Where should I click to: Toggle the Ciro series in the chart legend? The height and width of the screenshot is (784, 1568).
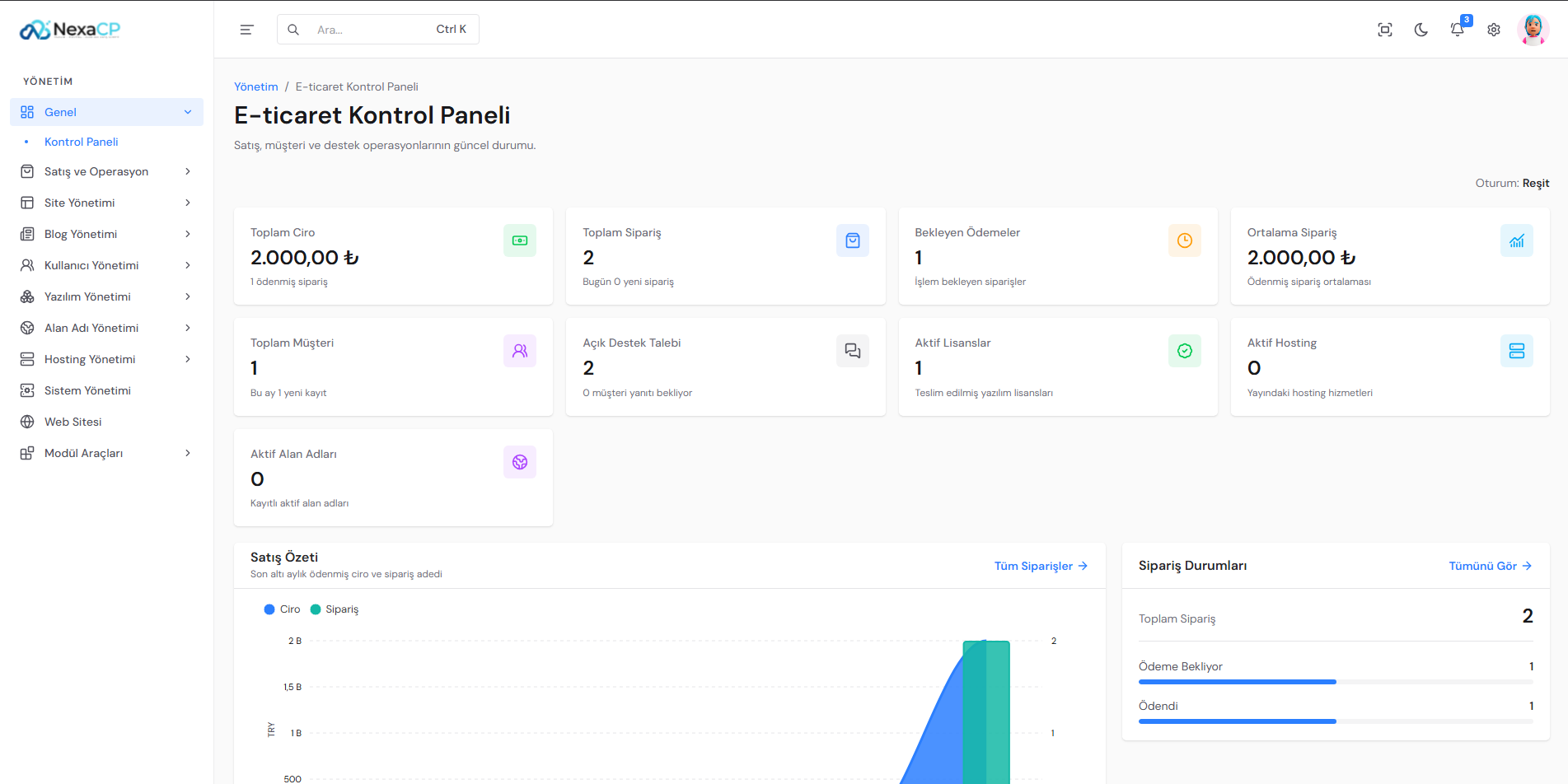[x=282, y=609]
